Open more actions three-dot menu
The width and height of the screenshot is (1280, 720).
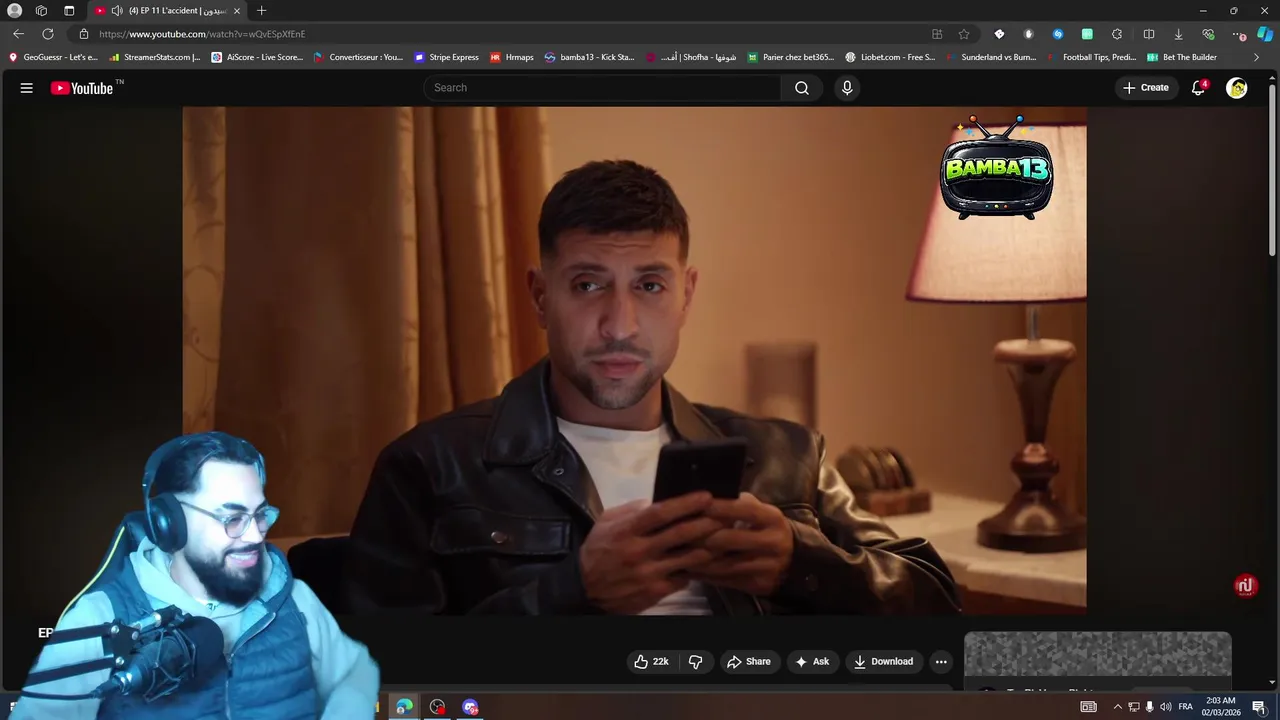pyautogui.click(x=941, y=662)
